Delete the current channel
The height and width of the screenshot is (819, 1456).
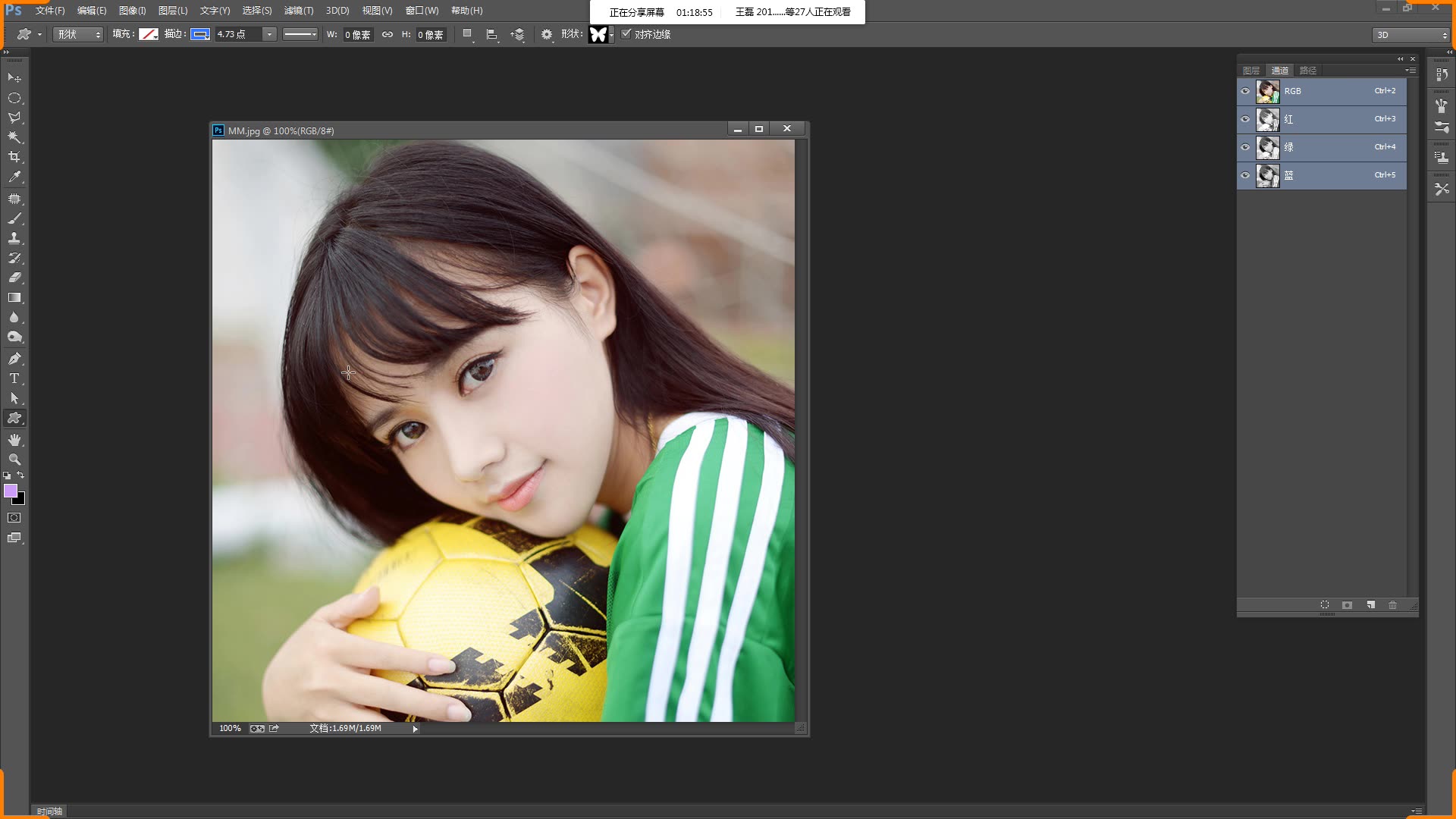(x=1392, y=605)
